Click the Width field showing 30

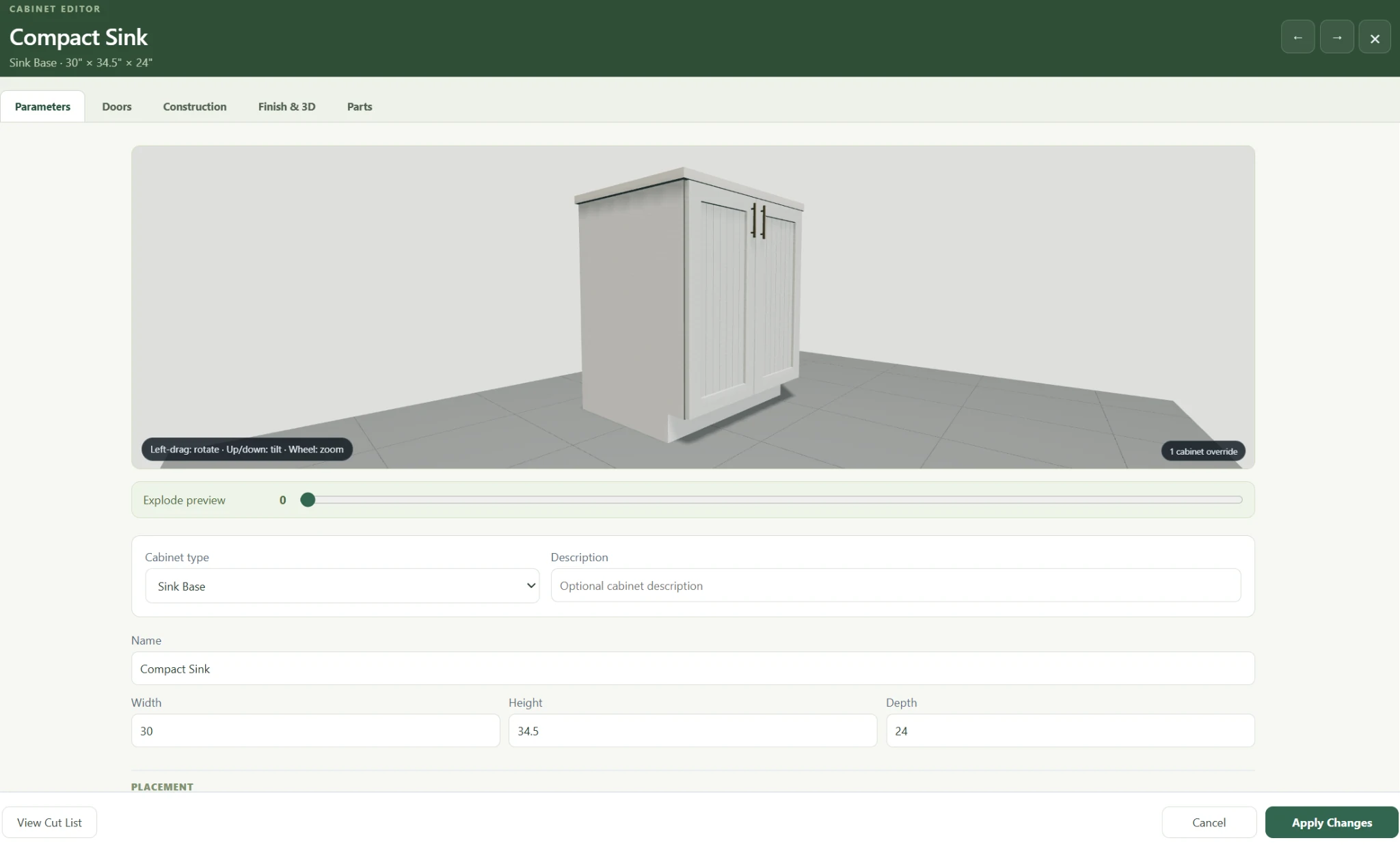[315, 731]
